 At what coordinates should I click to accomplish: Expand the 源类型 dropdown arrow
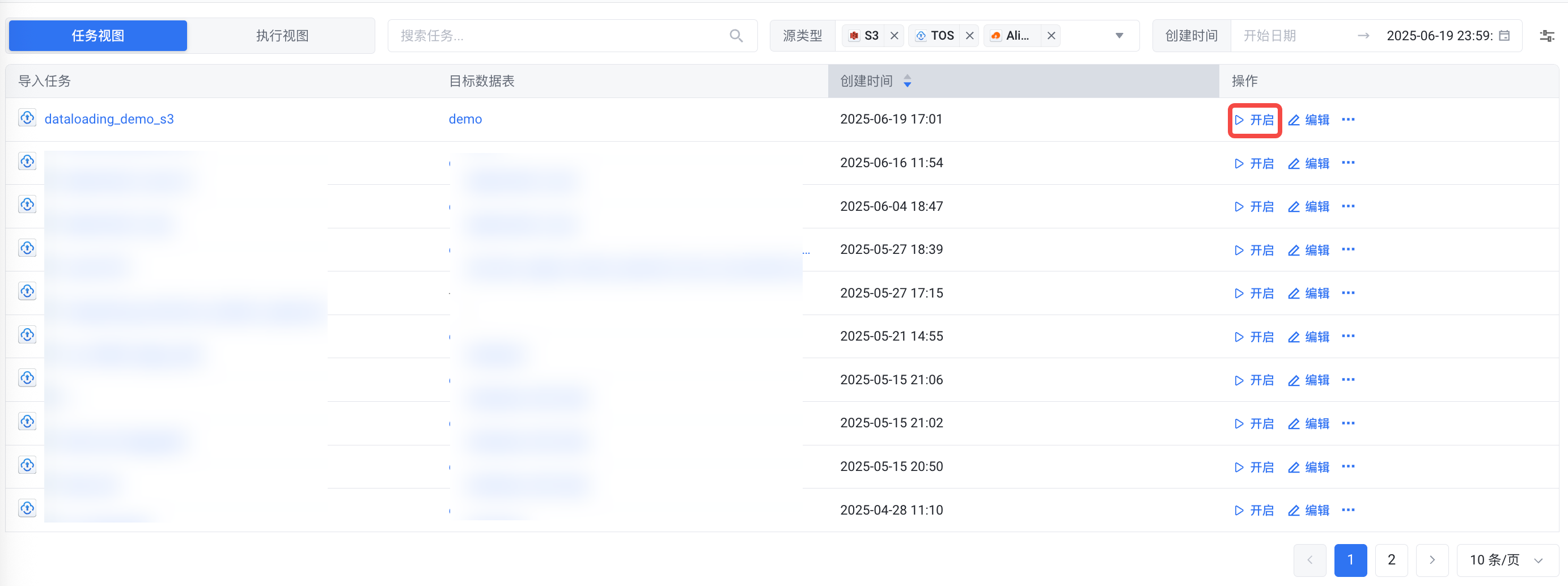(1119, 36)
